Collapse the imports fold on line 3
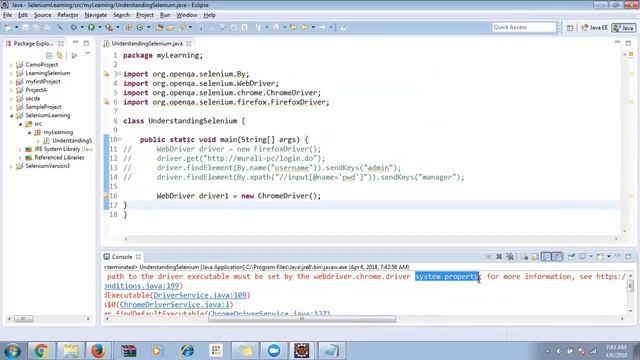The image size is (640, 360). tap(120, 73)
